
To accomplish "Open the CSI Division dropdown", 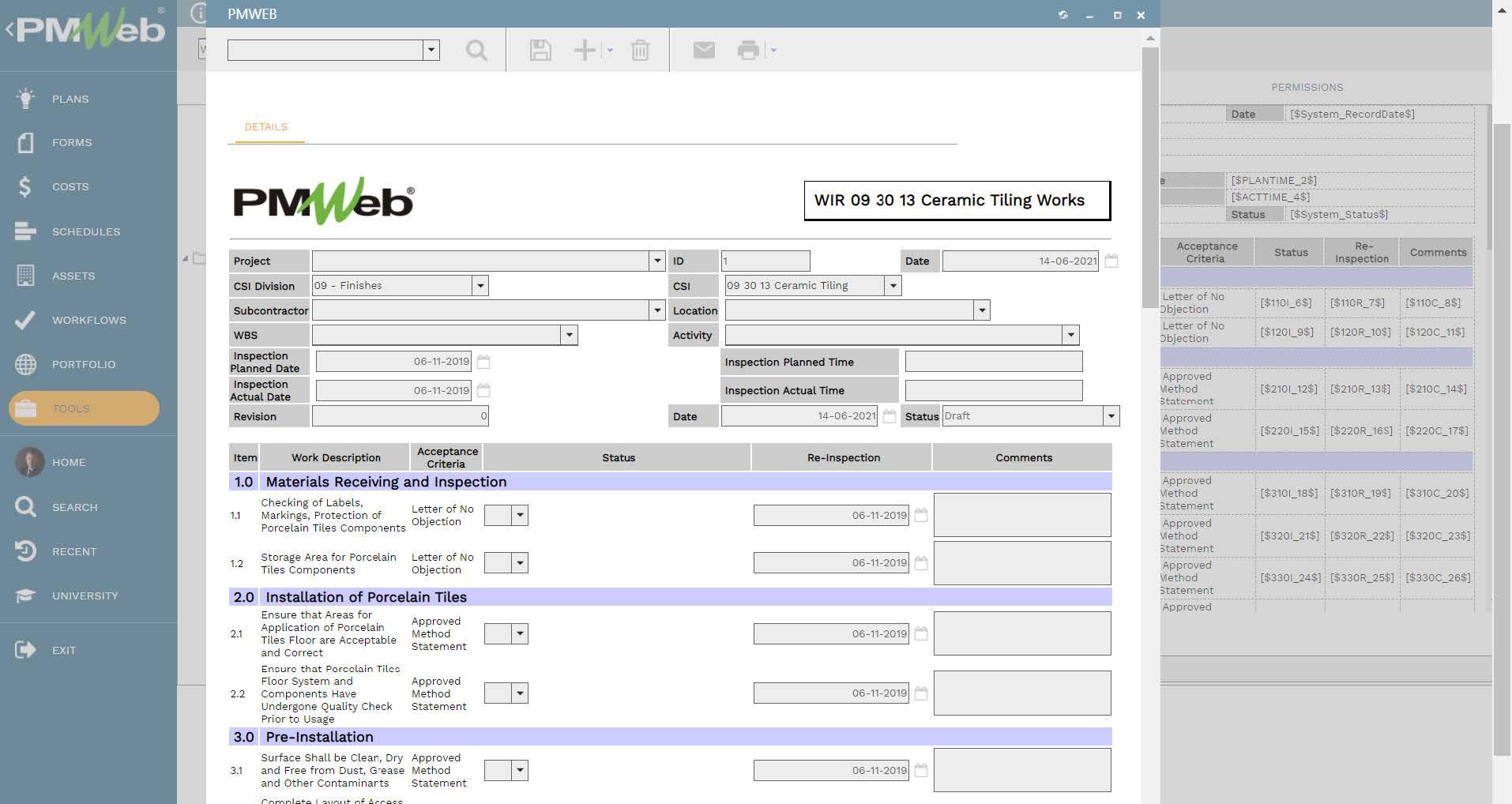I will tap(480, 285).
